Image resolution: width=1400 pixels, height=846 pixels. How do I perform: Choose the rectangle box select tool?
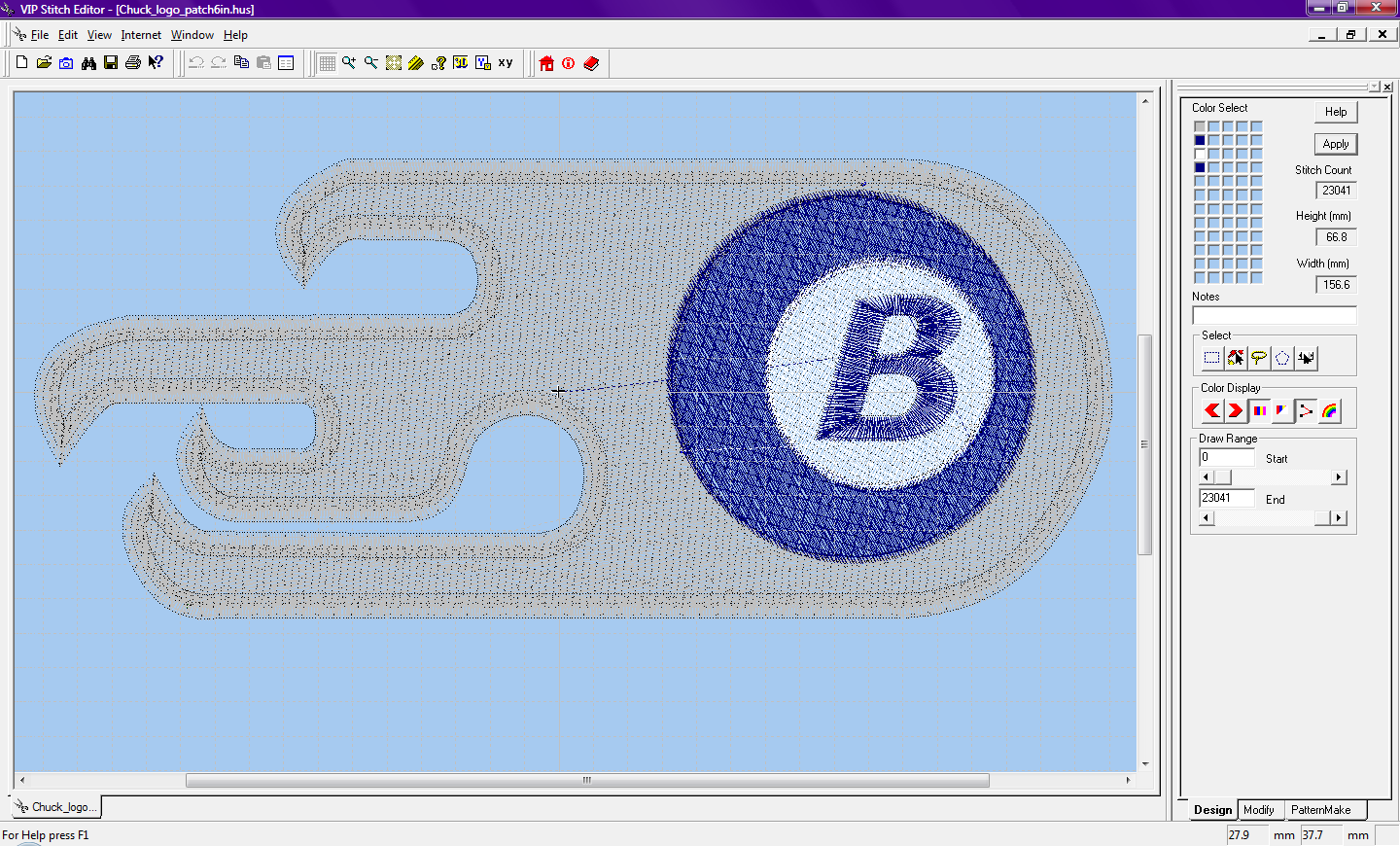coord(1211,358)
